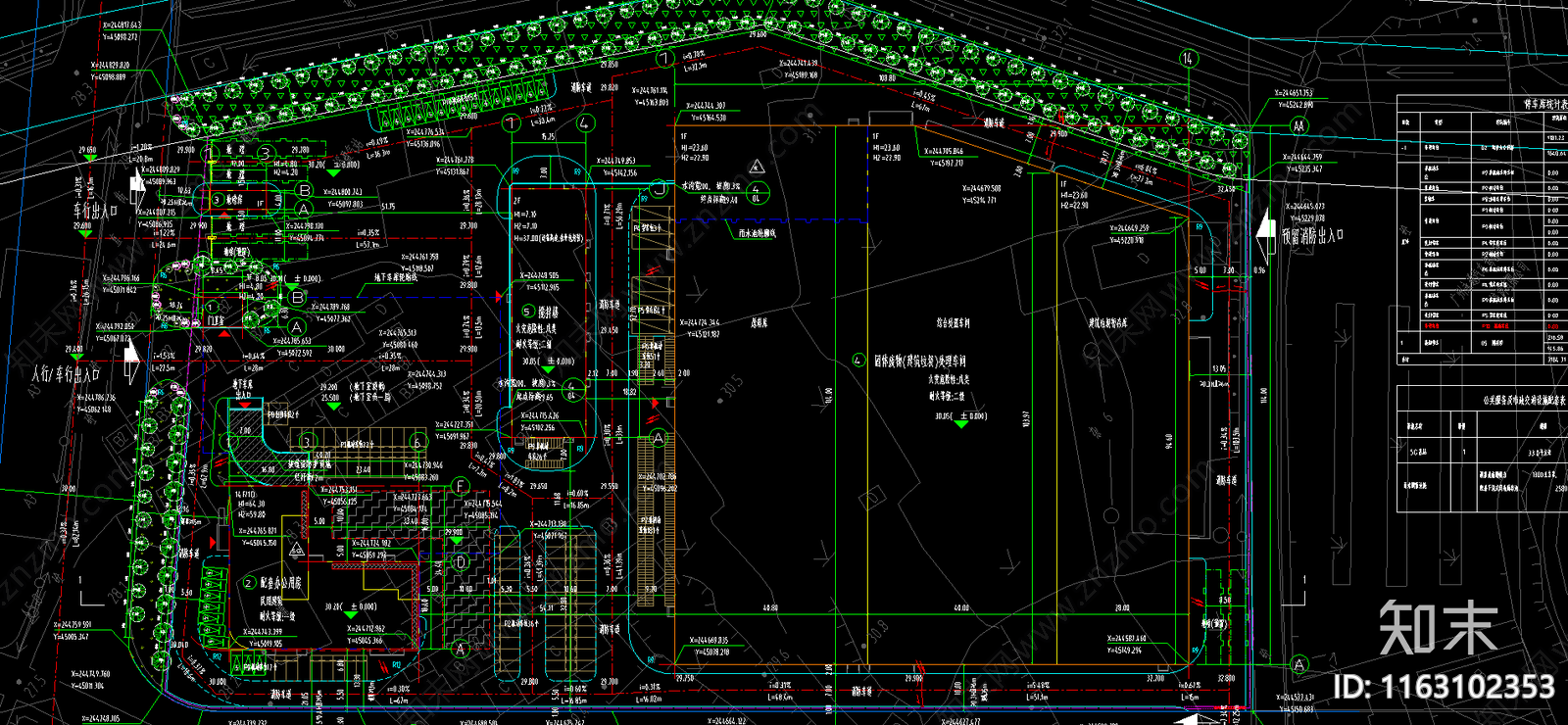The width and height of the screenshot is (1568, 725).
Task: Click the 'H=37.00' height note
Action: pyautogui.click(x=548, y=238)
